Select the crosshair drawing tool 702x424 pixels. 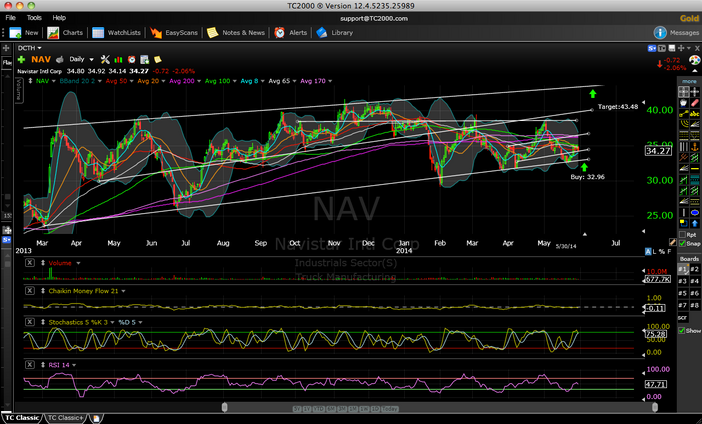pos(695,92)
